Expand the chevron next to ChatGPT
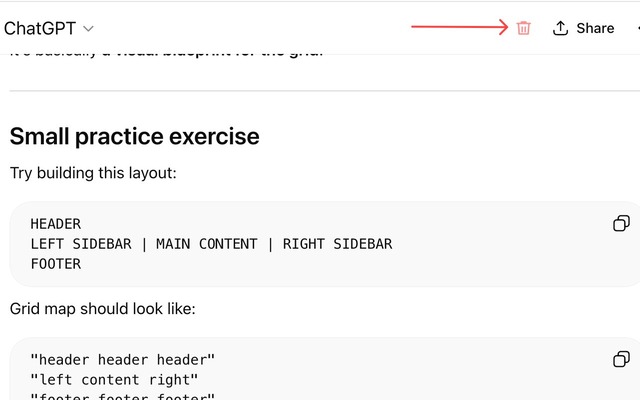The height and width of the screenshot is (400, 640). 88,29
